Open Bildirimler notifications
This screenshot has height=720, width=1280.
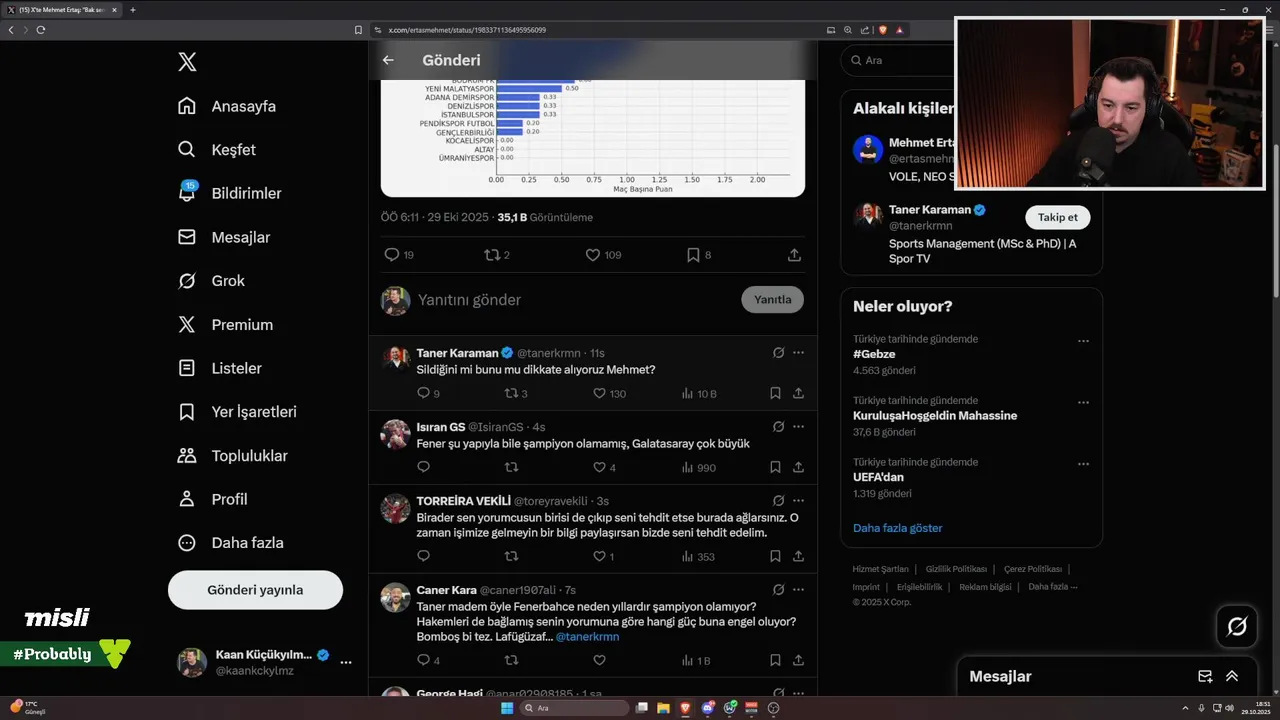pyautogui.click(x=229, y=193)
